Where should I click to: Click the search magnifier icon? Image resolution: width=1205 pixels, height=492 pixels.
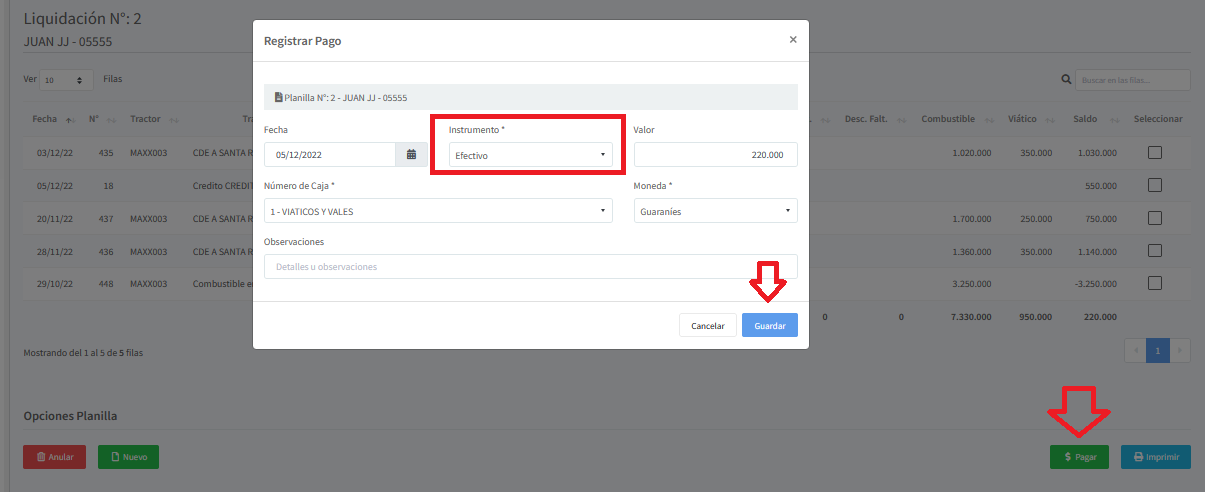tap(1066, 79)
